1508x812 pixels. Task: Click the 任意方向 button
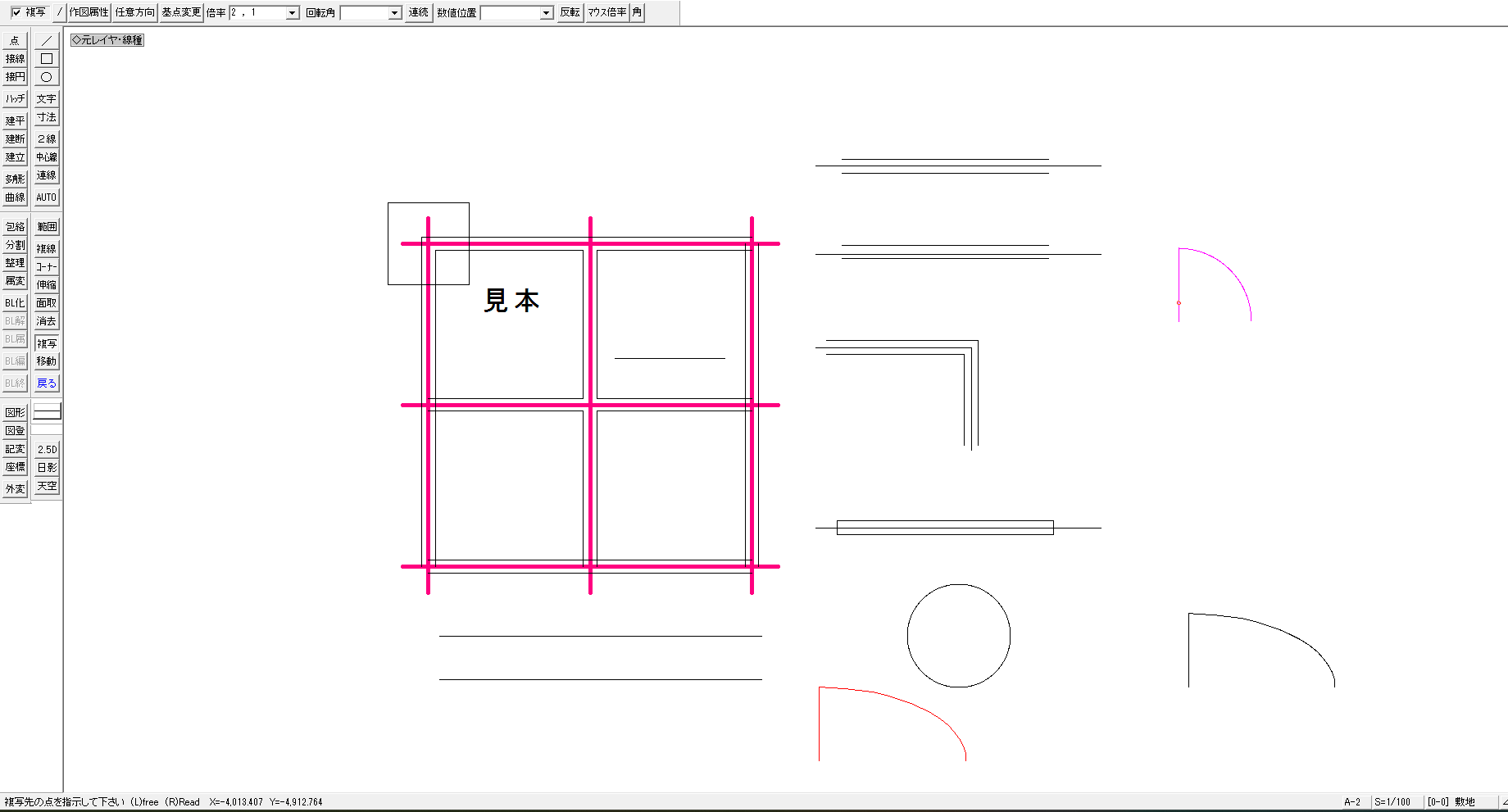134,12
